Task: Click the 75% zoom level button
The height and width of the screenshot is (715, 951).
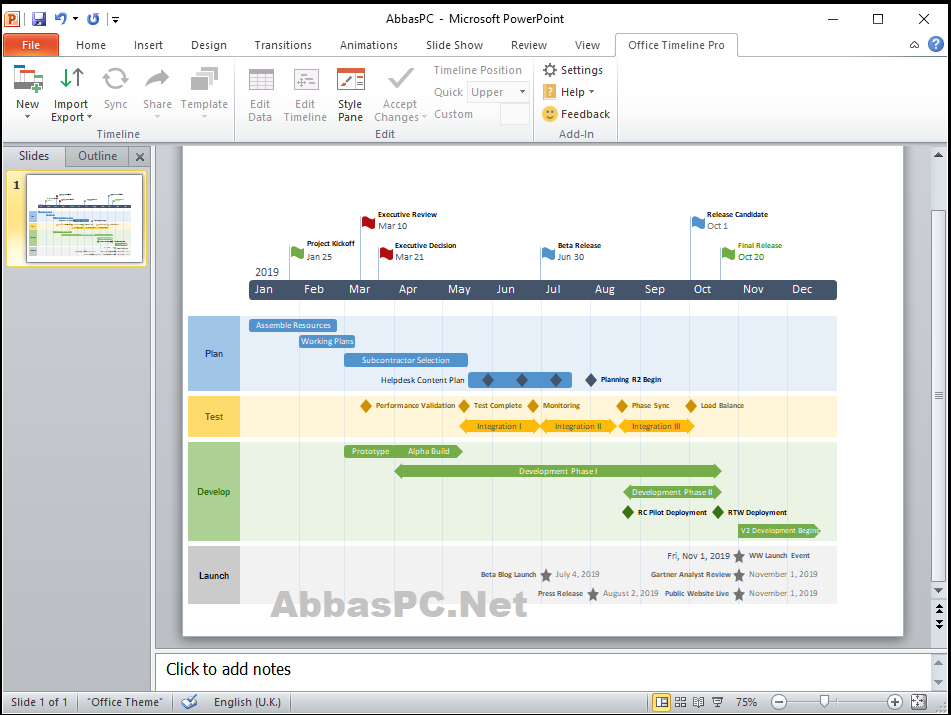Action: point(746,702)
